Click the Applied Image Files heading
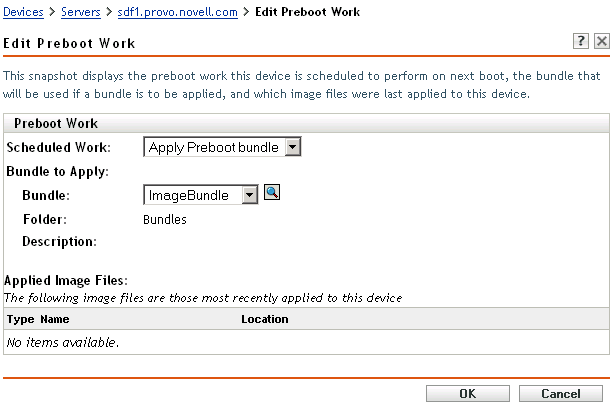Screen dimensions: 616x409 tap(71, 281)
